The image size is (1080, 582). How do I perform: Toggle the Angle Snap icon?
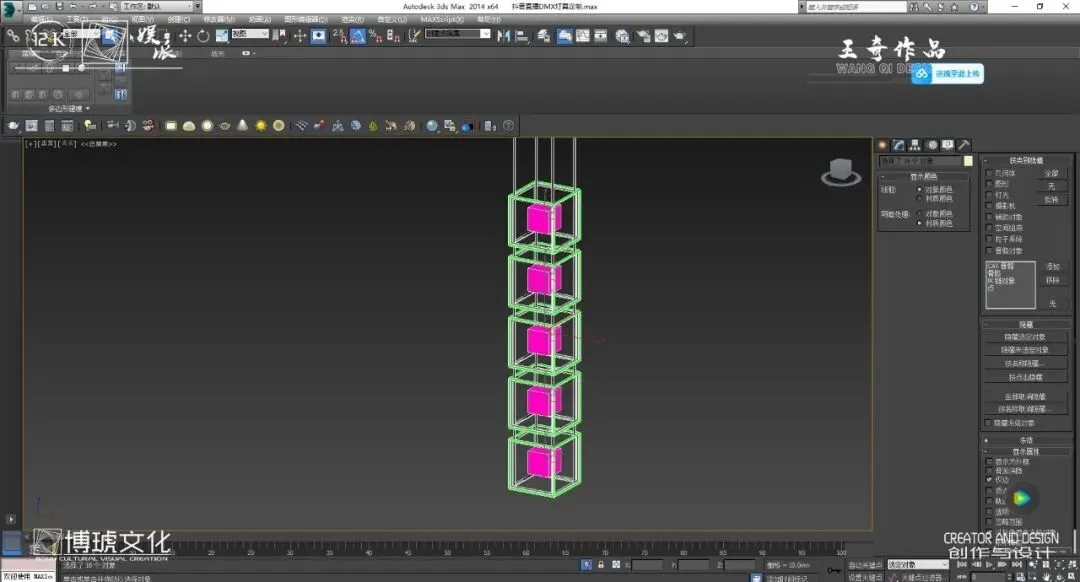click(x=357, y=36)
